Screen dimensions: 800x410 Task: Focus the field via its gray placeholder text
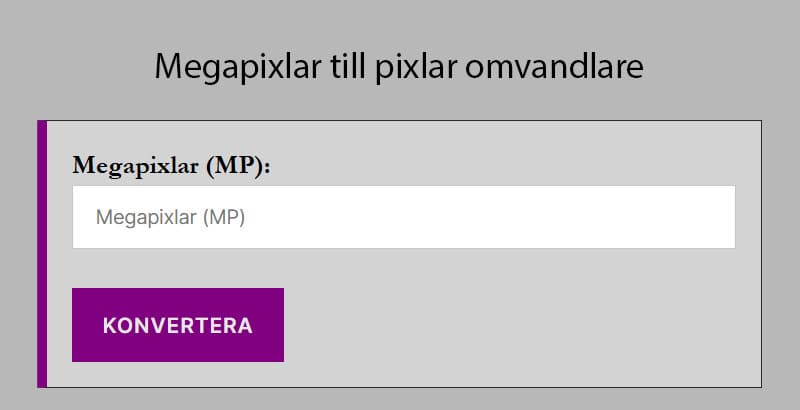[x=170, y=217]
